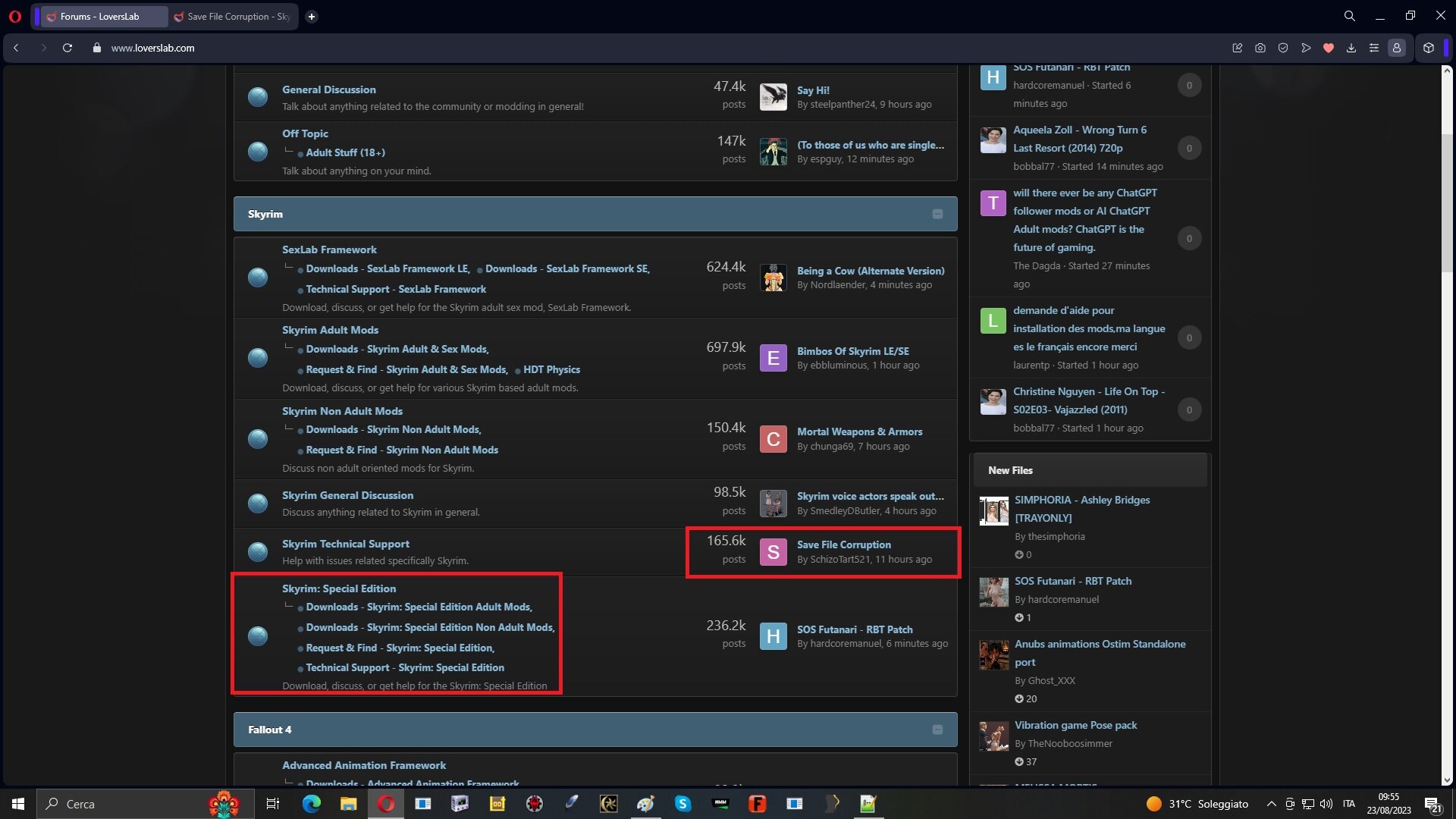Viewport: 1456px width, 819px height.
Task: Open Advanced Animation Framework forum
Action: (364, 765)
